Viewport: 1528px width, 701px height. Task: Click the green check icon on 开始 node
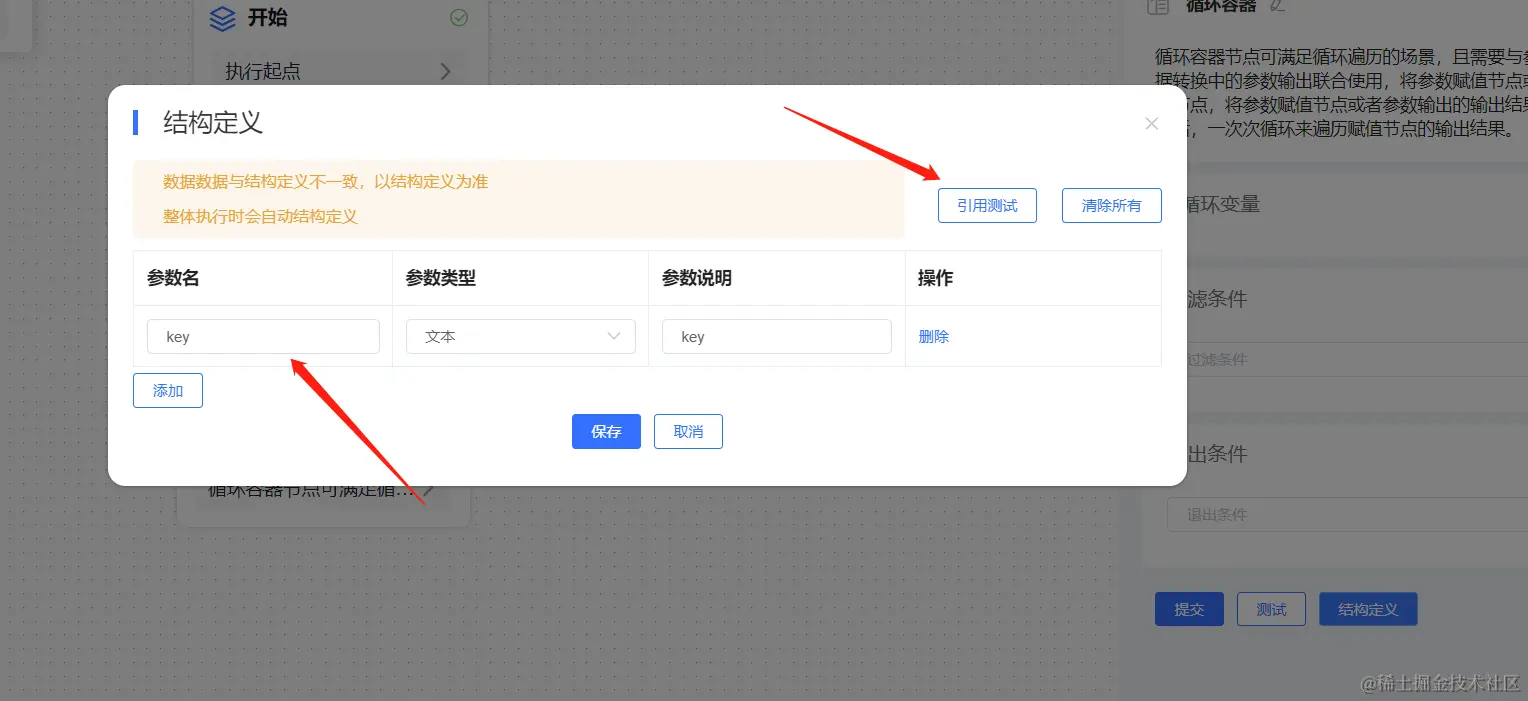(459, 18)
